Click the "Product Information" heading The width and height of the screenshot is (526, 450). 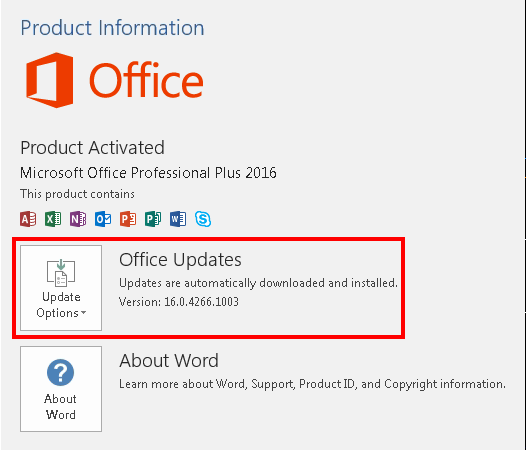point(112,28)
